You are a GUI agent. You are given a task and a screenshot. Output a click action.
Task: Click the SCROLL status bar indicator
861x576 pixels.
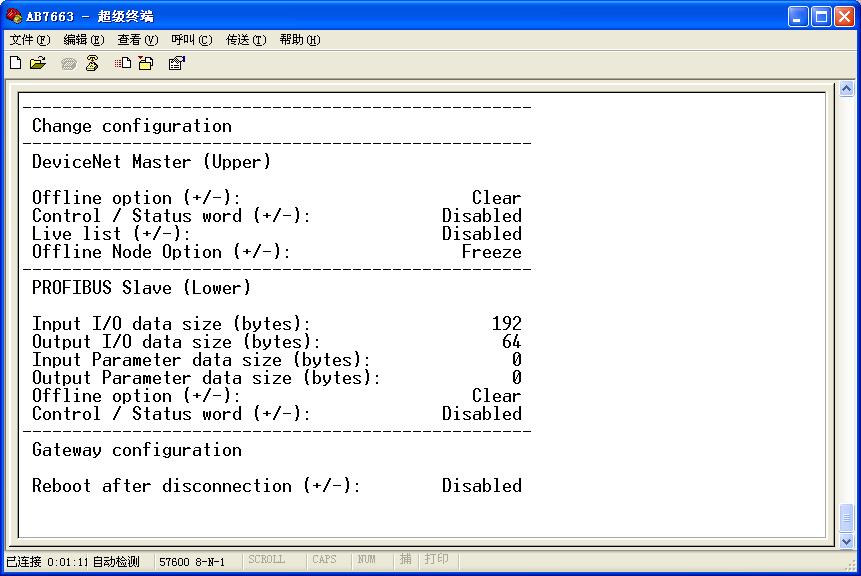(x=266, y=560)
